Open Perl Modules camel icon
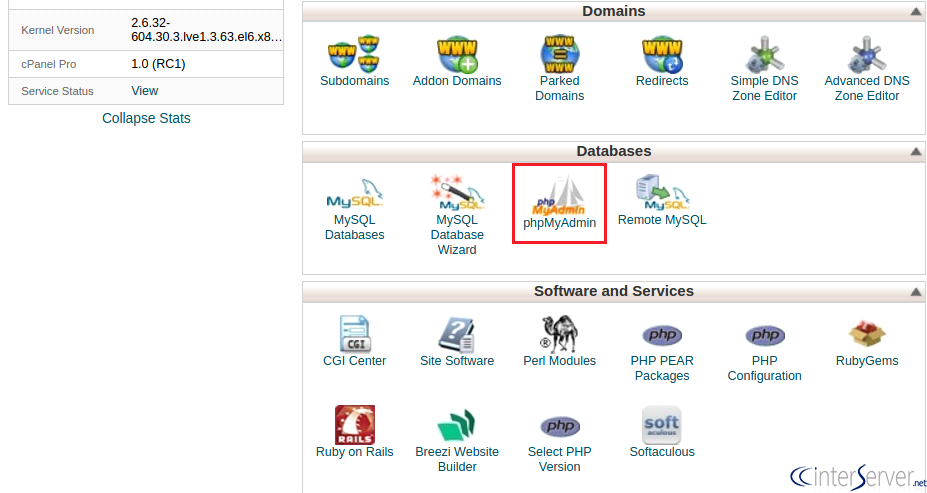The height and width of the screenshot is (493, 927). [559, 334]
